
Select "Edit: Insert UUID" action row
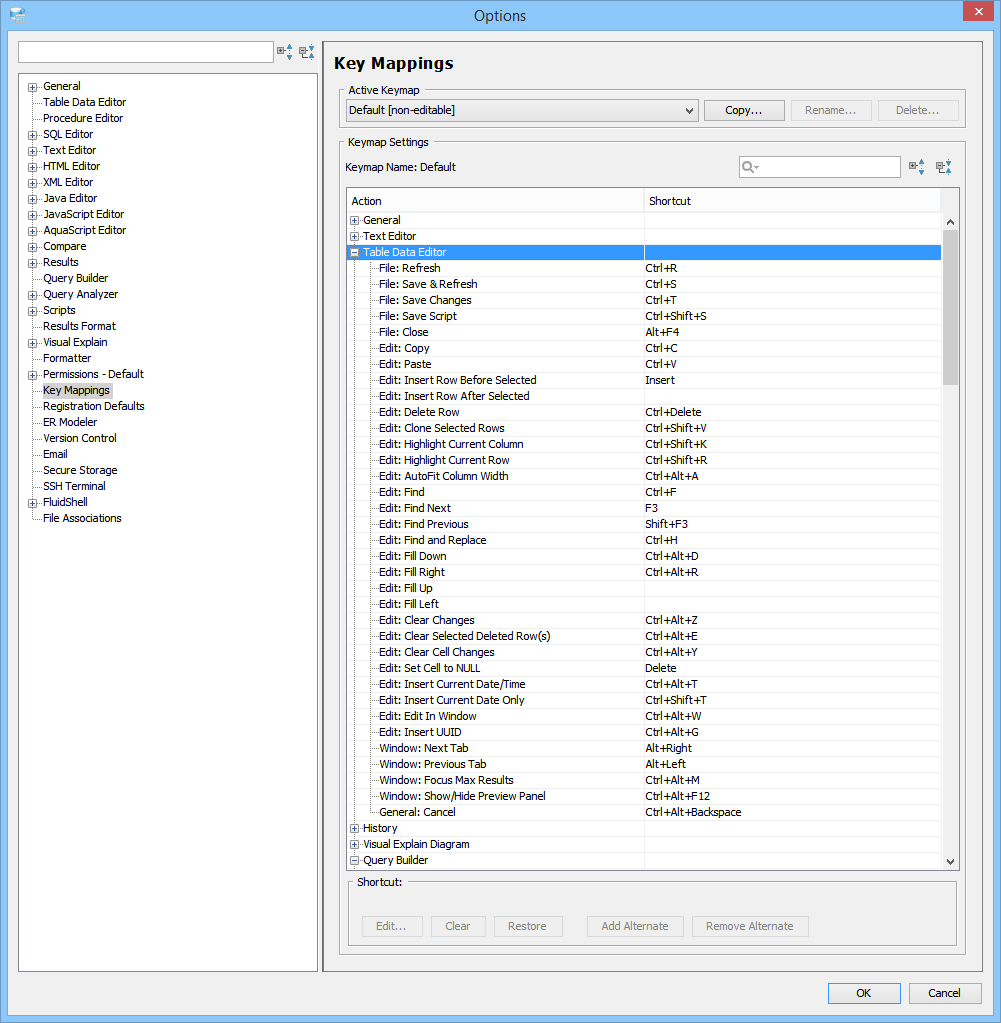click(x=644, y=732)
